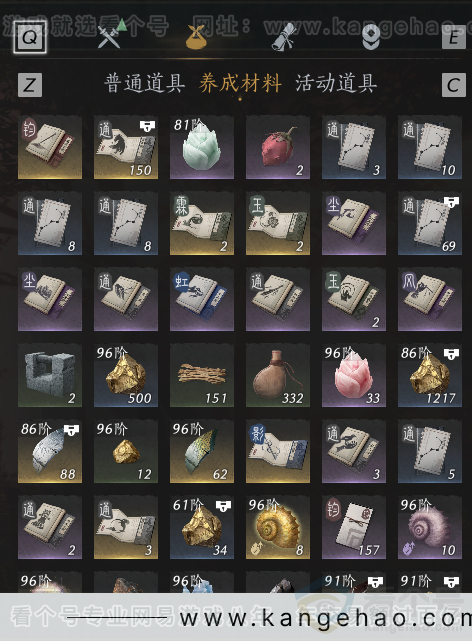Viewport: 472px width, 642px height.
Task: Select 养成材料 tab
Action: pyautogui.click(x=240, y=84)
